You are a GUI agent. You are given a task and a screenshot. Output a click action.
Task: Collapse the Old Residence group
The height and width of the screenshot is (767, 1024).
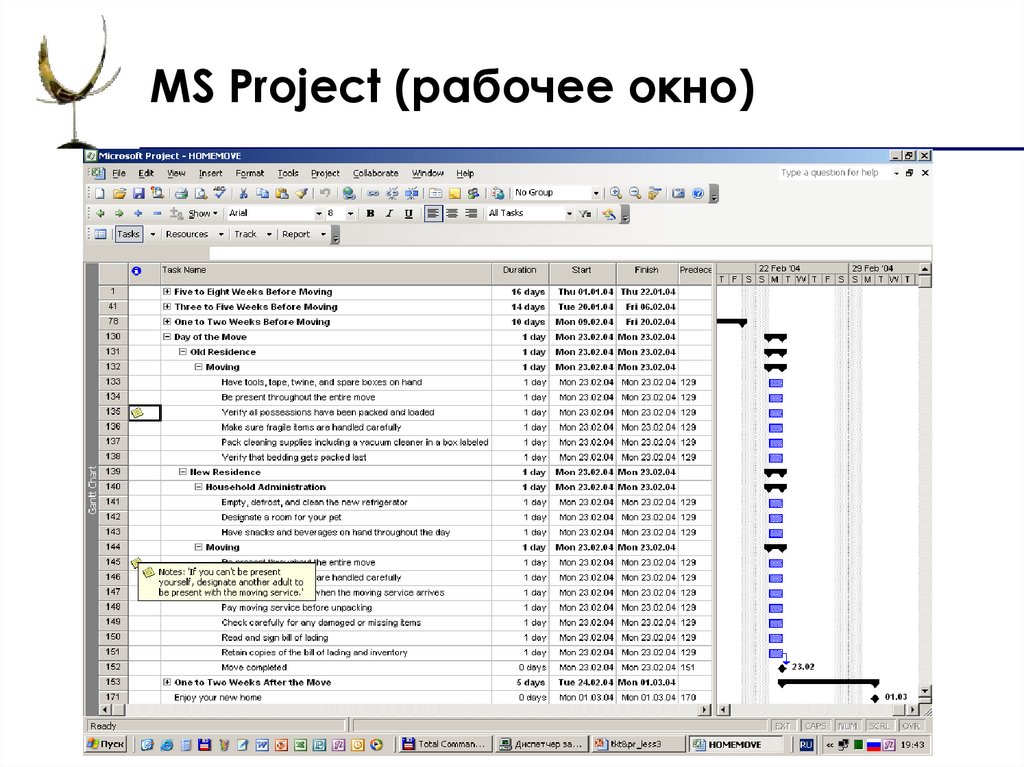(183, 351)
